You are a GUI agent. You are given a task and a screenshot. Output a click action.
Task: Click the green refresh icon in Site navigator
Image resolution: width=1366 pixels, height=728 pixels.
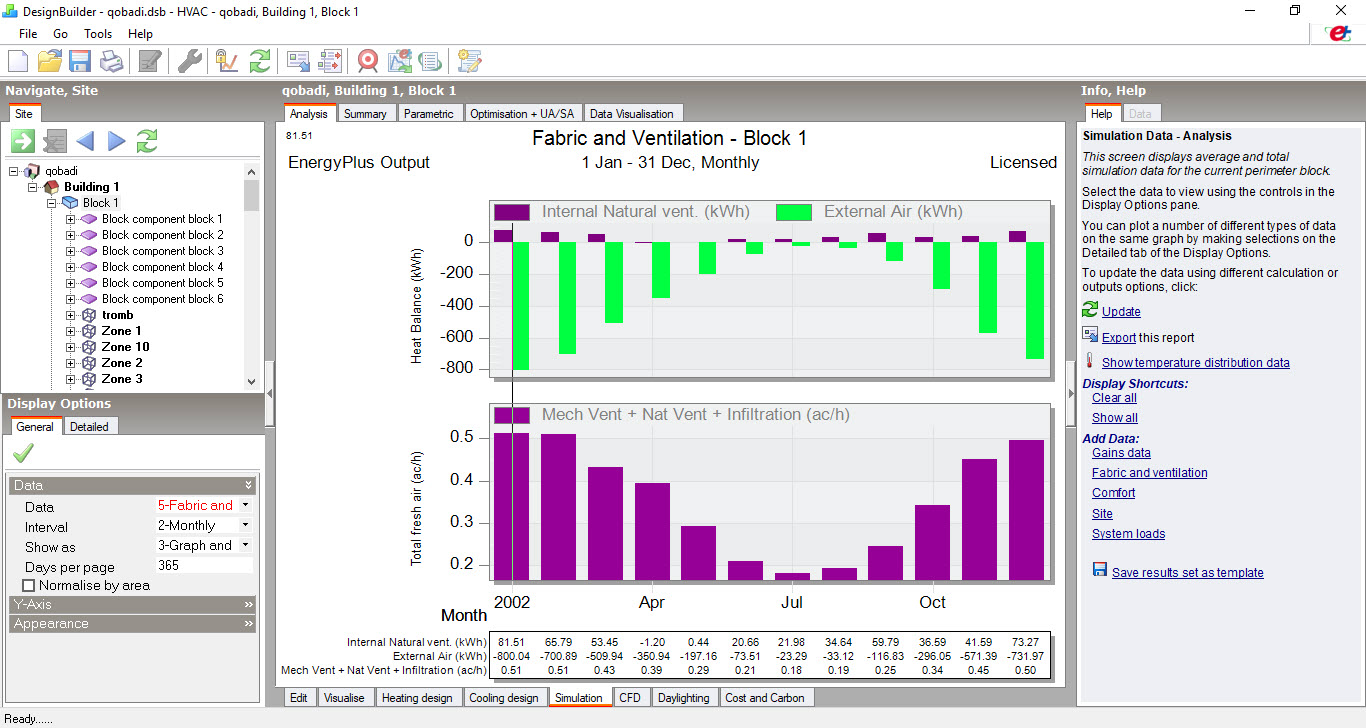(x=147, y=141)
